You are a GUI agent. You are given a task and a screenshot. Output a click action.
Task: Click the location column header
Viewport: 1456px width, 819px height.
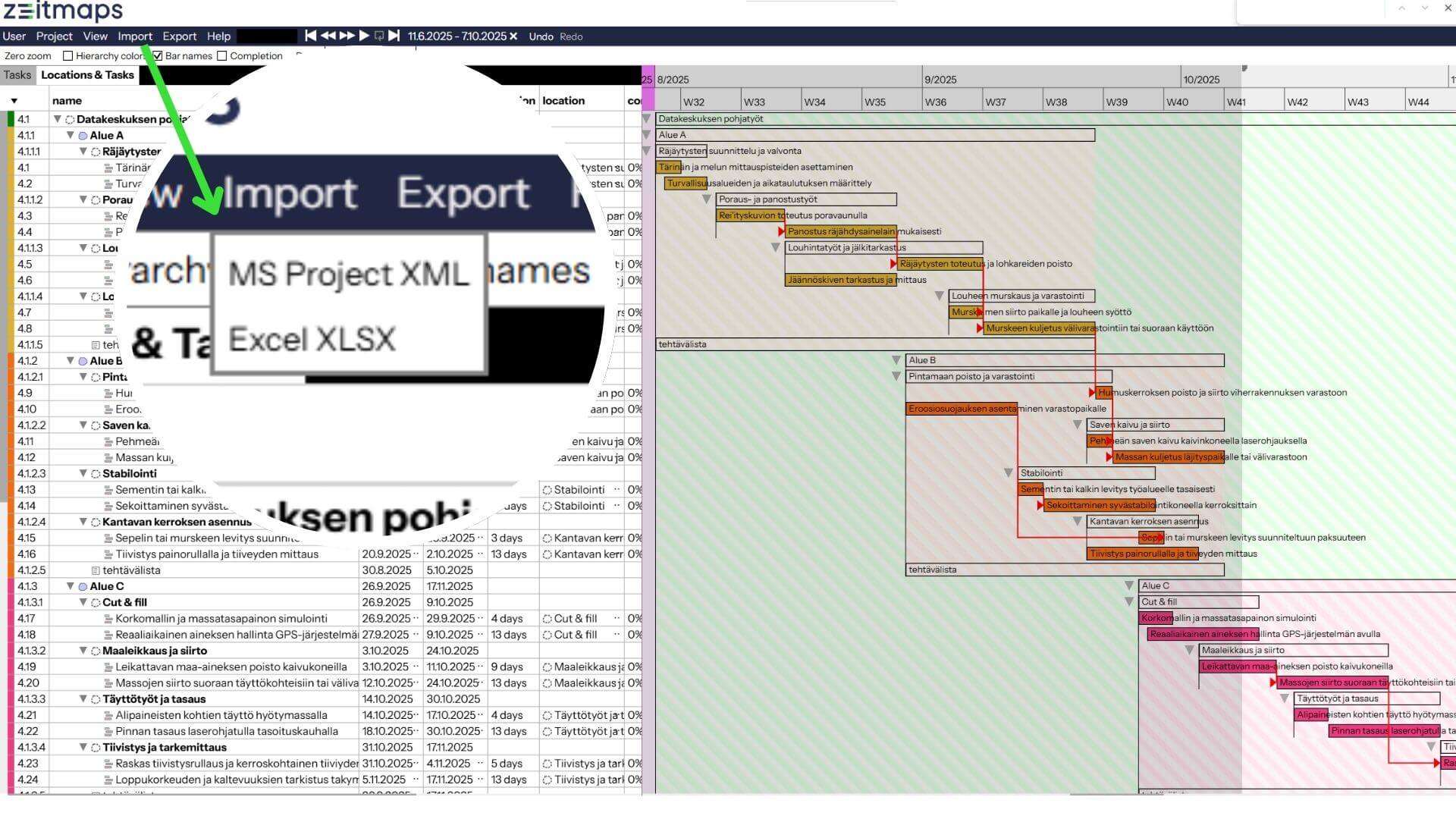563,101
